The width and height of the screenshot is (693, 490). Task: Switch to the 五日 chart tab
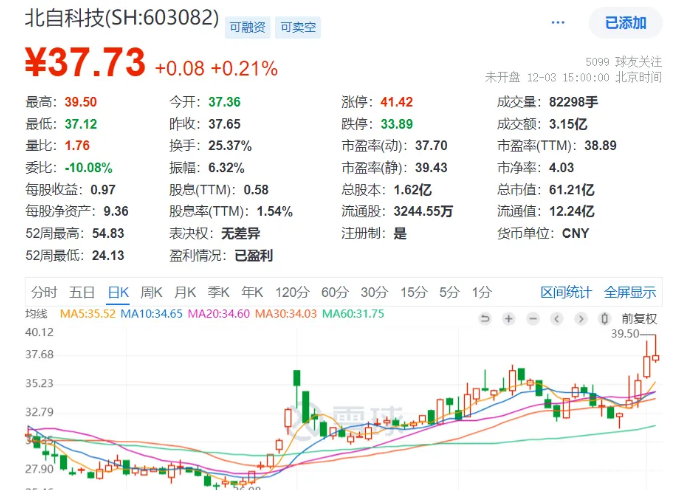point(82,292)
